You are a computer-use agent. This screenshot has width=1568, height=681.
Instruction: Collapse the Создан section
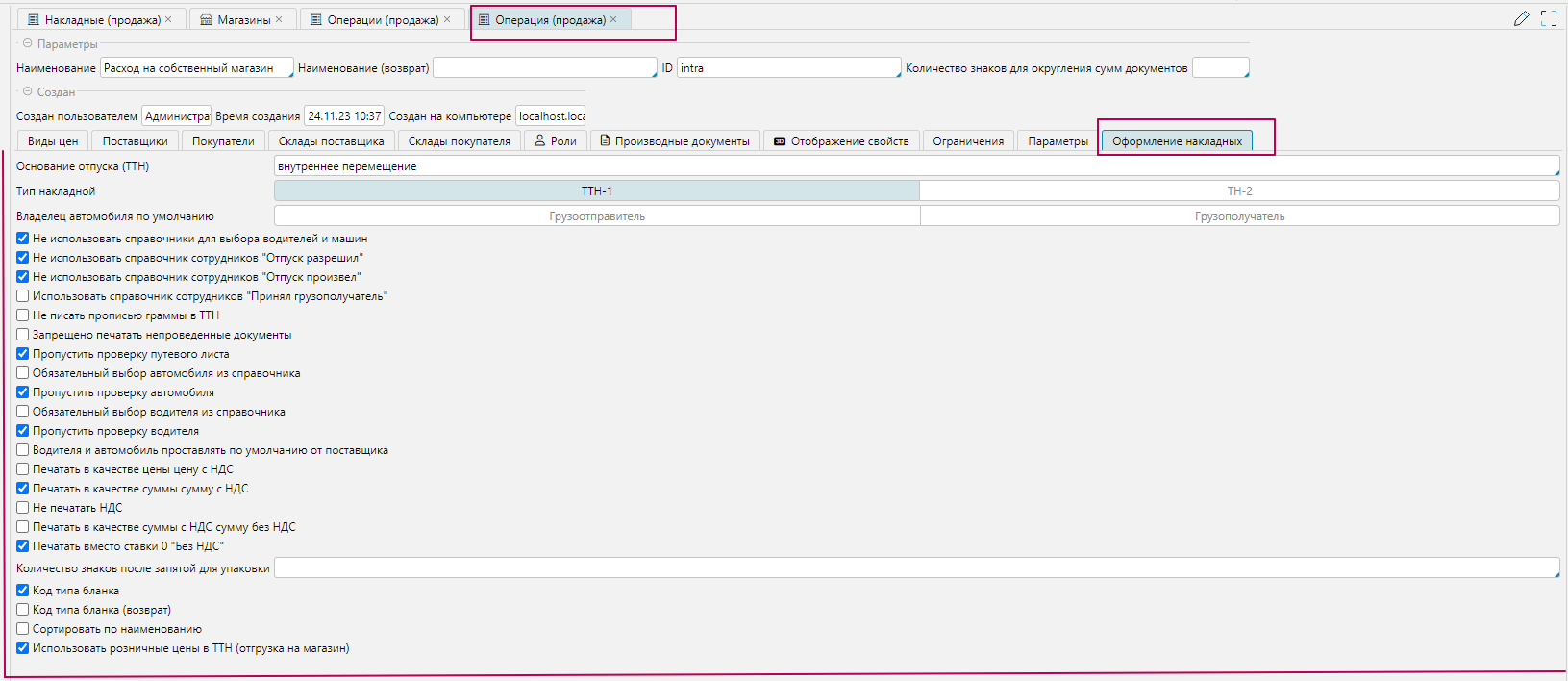pyautogui.click(x=27, y=92)
